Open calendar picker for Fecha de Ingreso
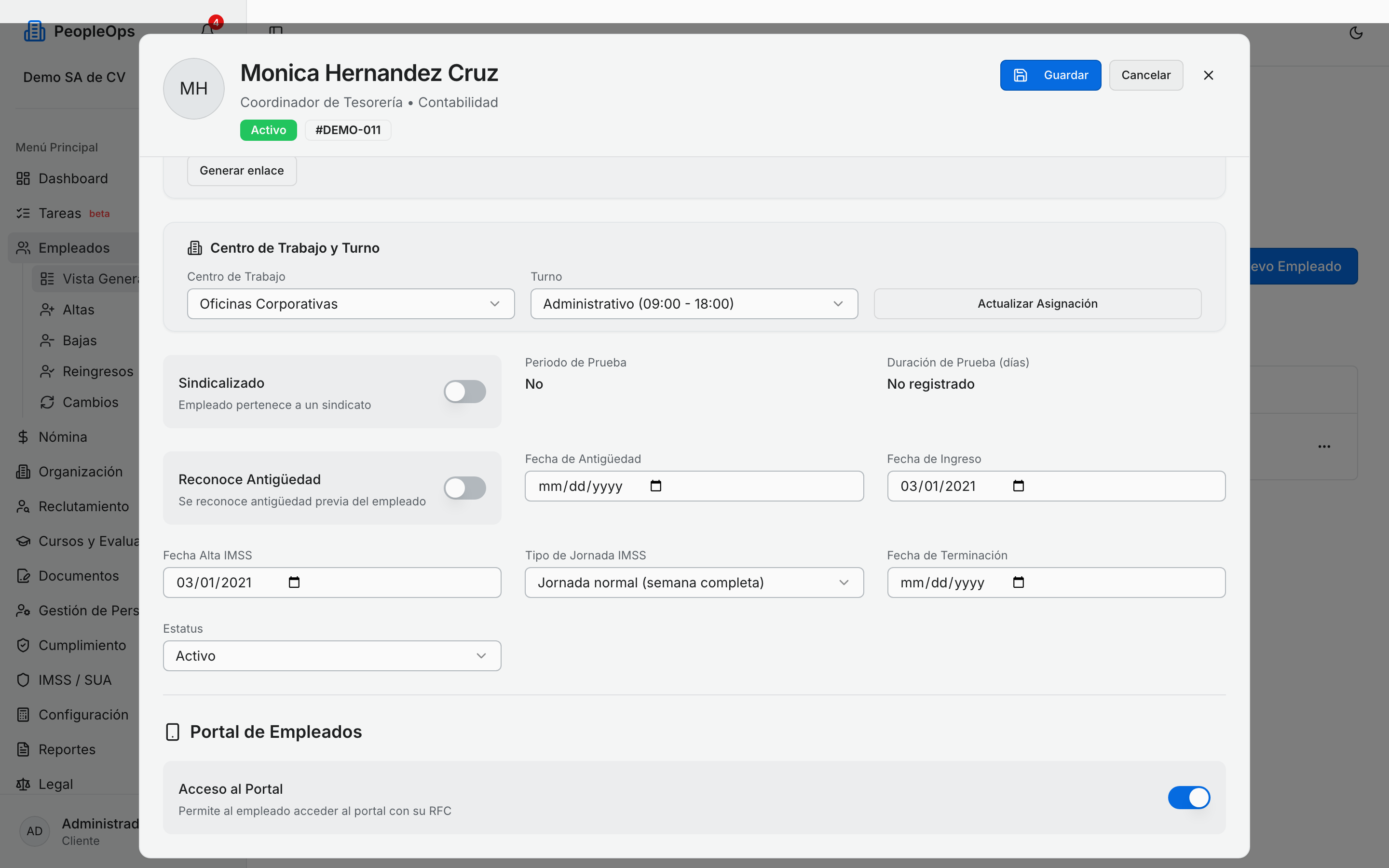Viewport: 1389px width, 868px height. click(x=1018, y=486)
